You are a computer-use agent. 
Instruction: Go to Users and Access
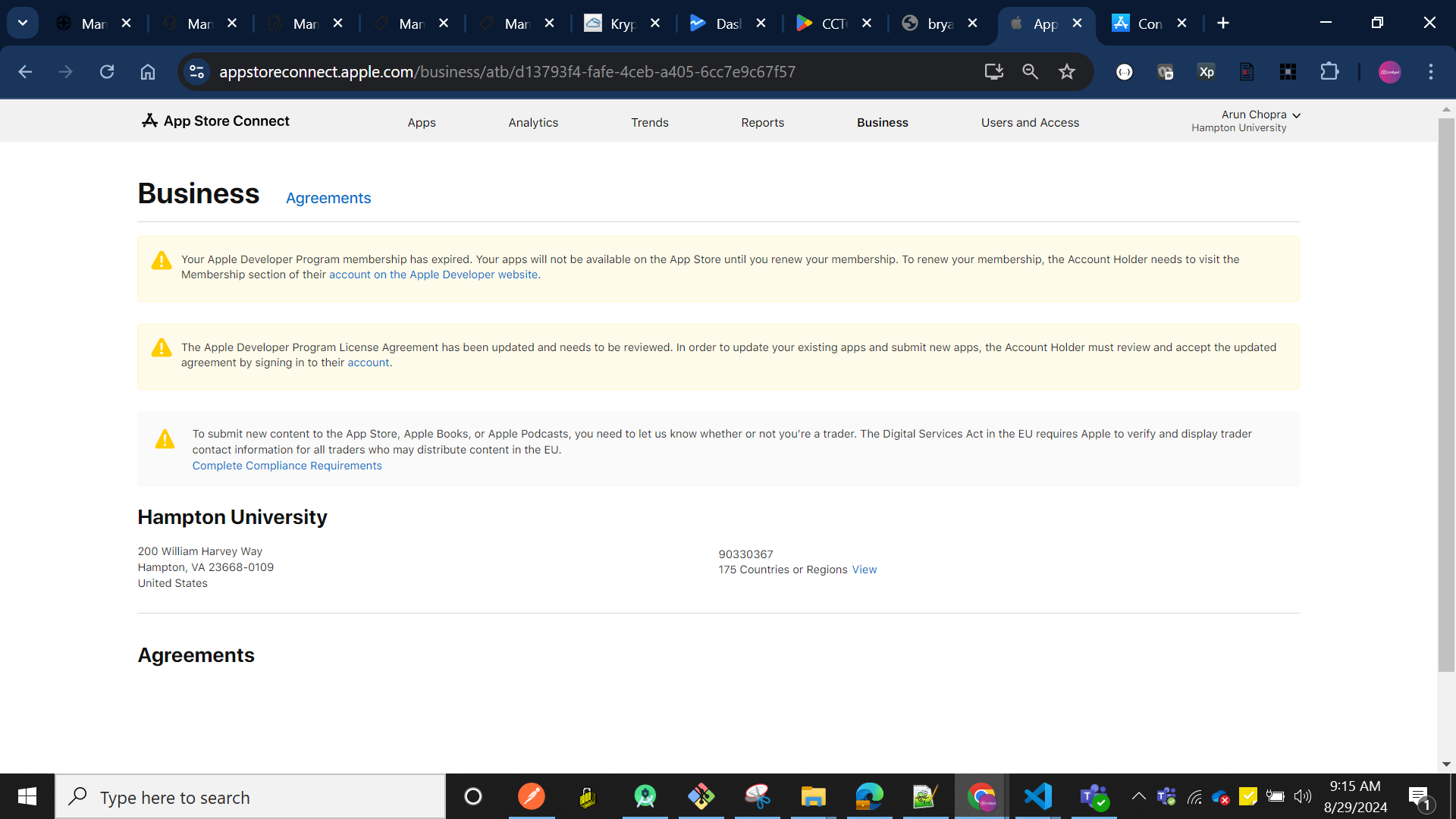coord(1030,123)
